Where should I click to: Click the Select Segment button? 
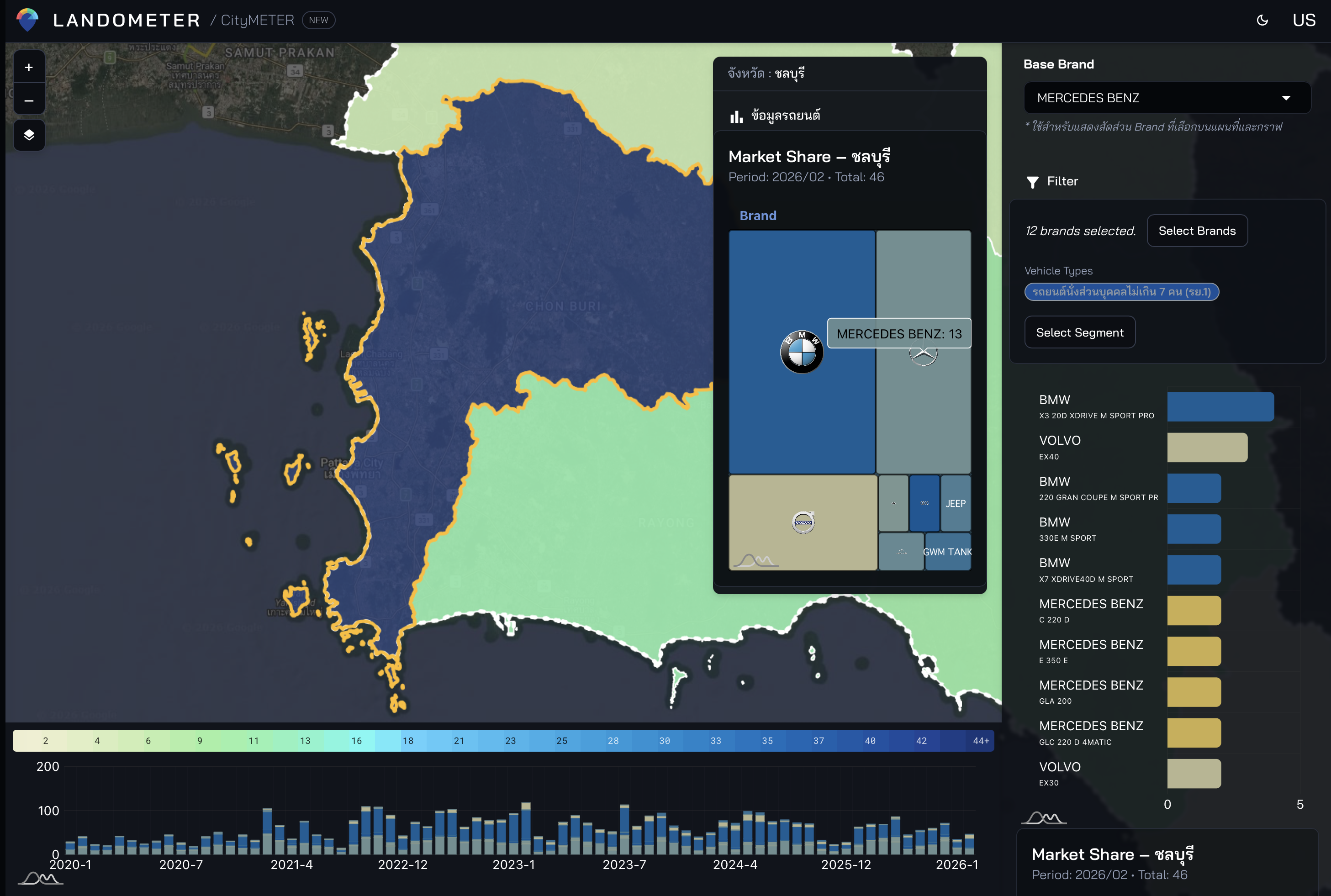(1079, 332)
